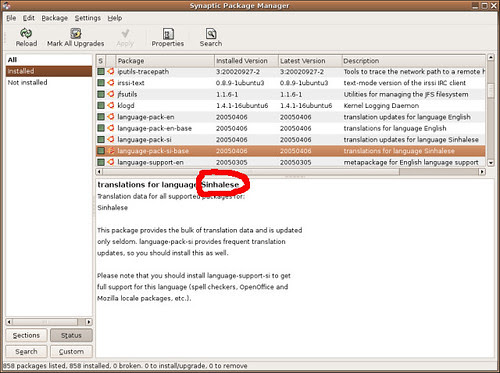This screenshot has height=373, width=500.
Task: Click the Sections button
Action: [x=26, y=335]
